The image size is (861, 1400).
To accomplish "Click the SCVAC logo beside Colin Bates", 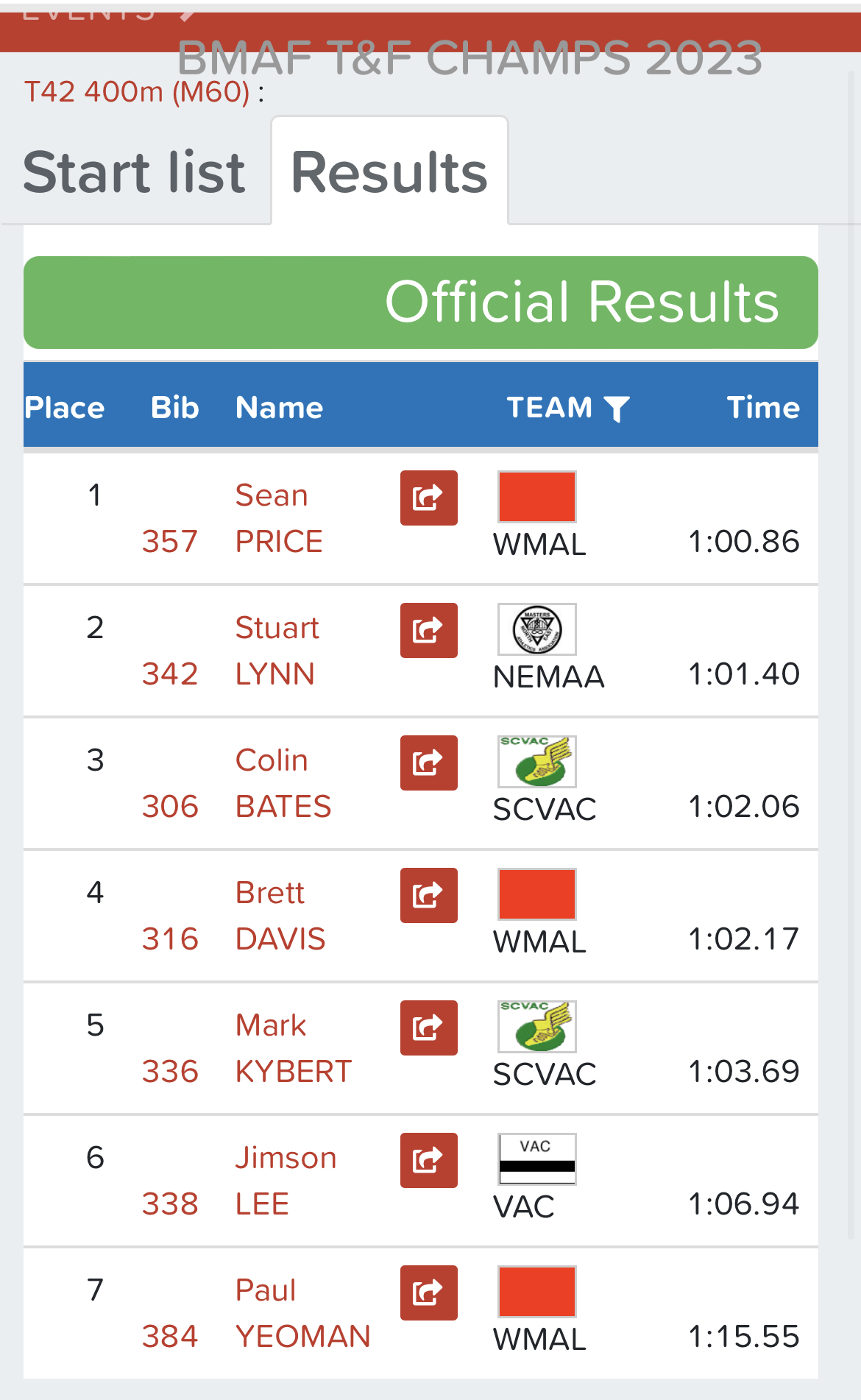I will point(536,762).
